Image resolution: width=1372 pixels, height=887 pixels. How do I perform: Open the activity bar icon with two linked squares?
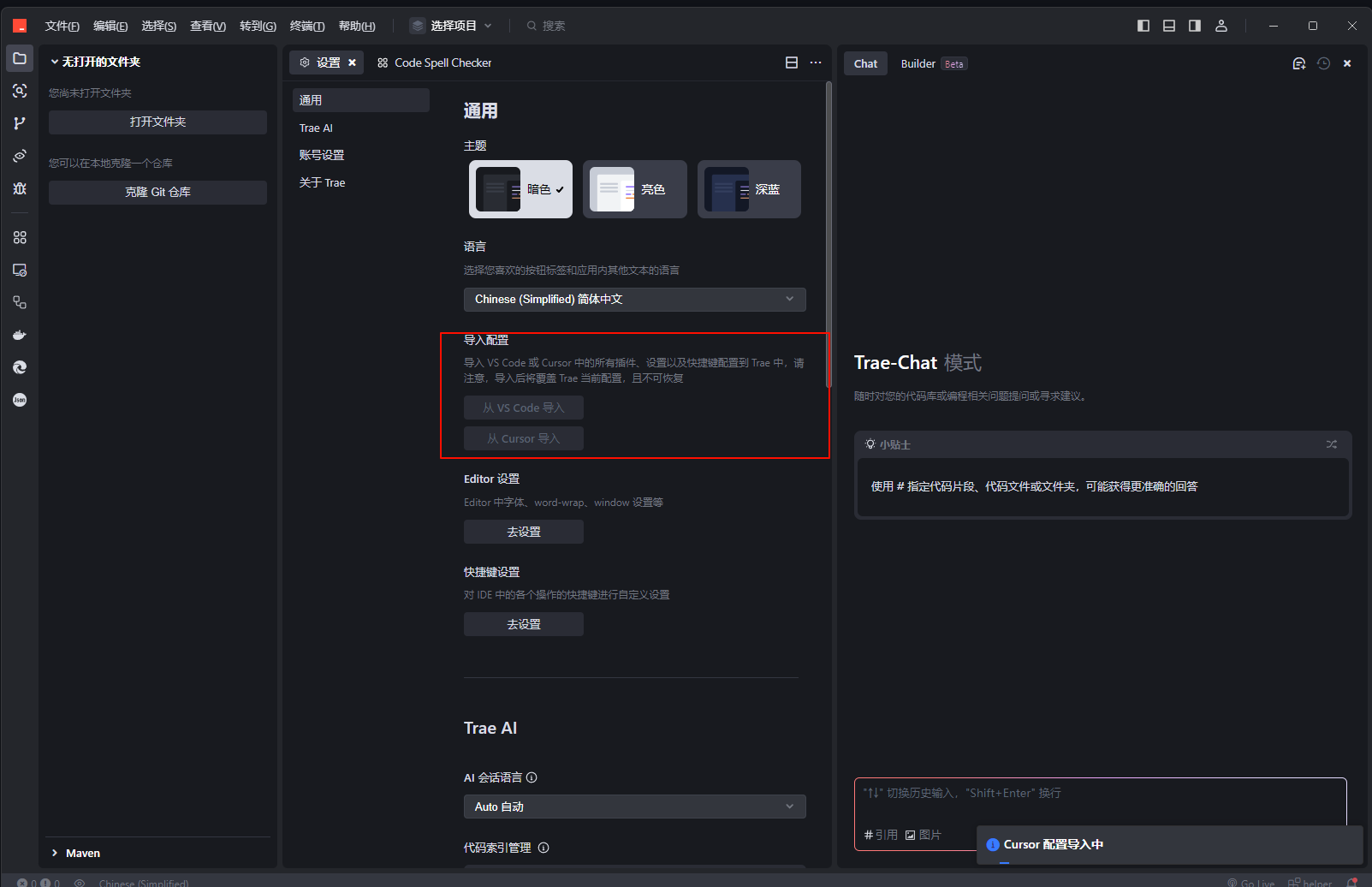pos(20,302)
